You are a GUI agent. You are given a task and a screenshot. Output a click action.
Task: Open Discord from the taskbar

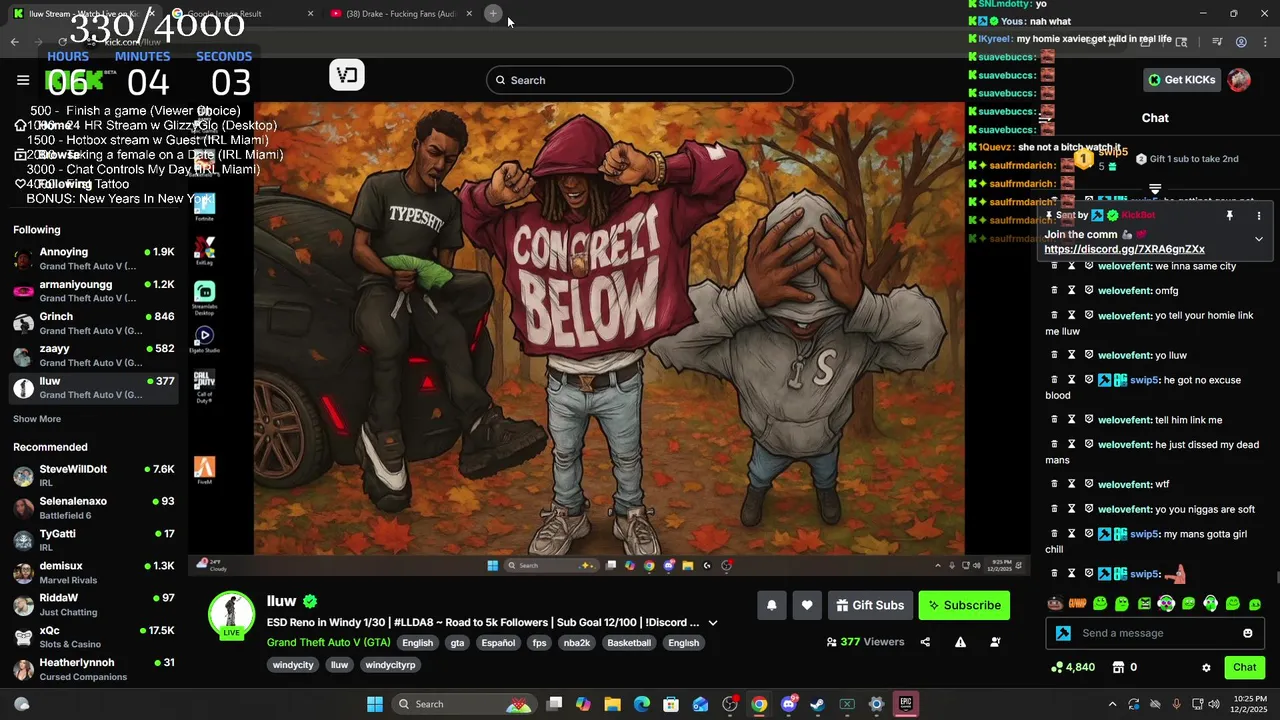click(x=788, y=704)
